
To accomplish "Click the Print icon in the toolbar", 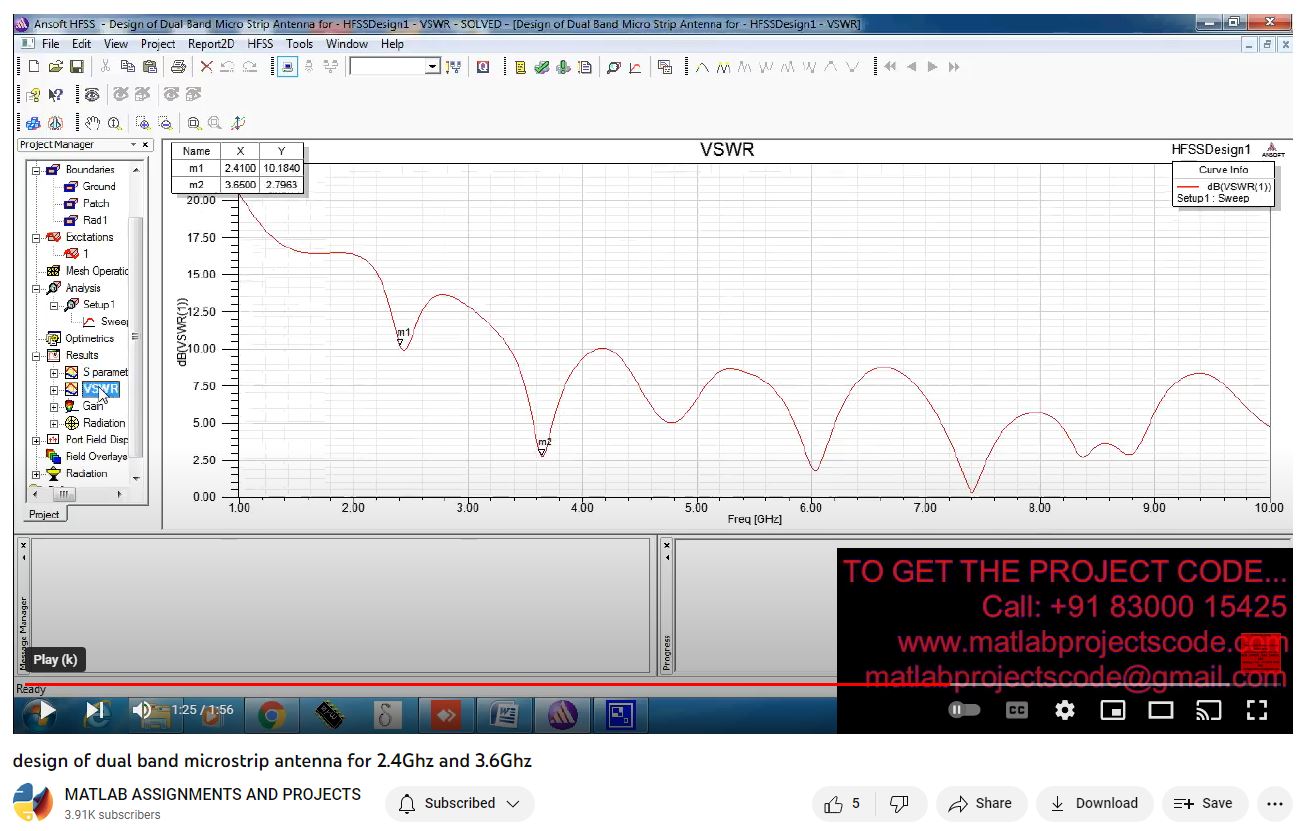I will coord(178,67).
